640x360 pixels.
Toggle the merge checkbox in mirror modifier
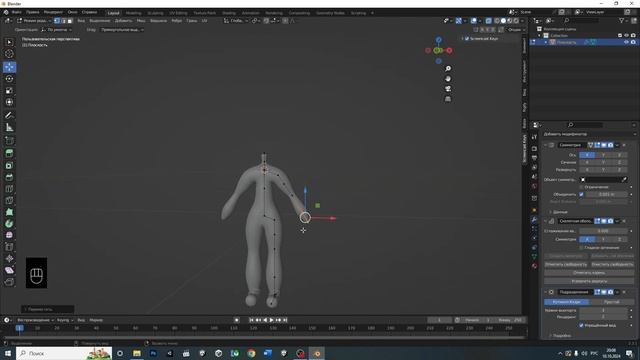pos(581,195)
